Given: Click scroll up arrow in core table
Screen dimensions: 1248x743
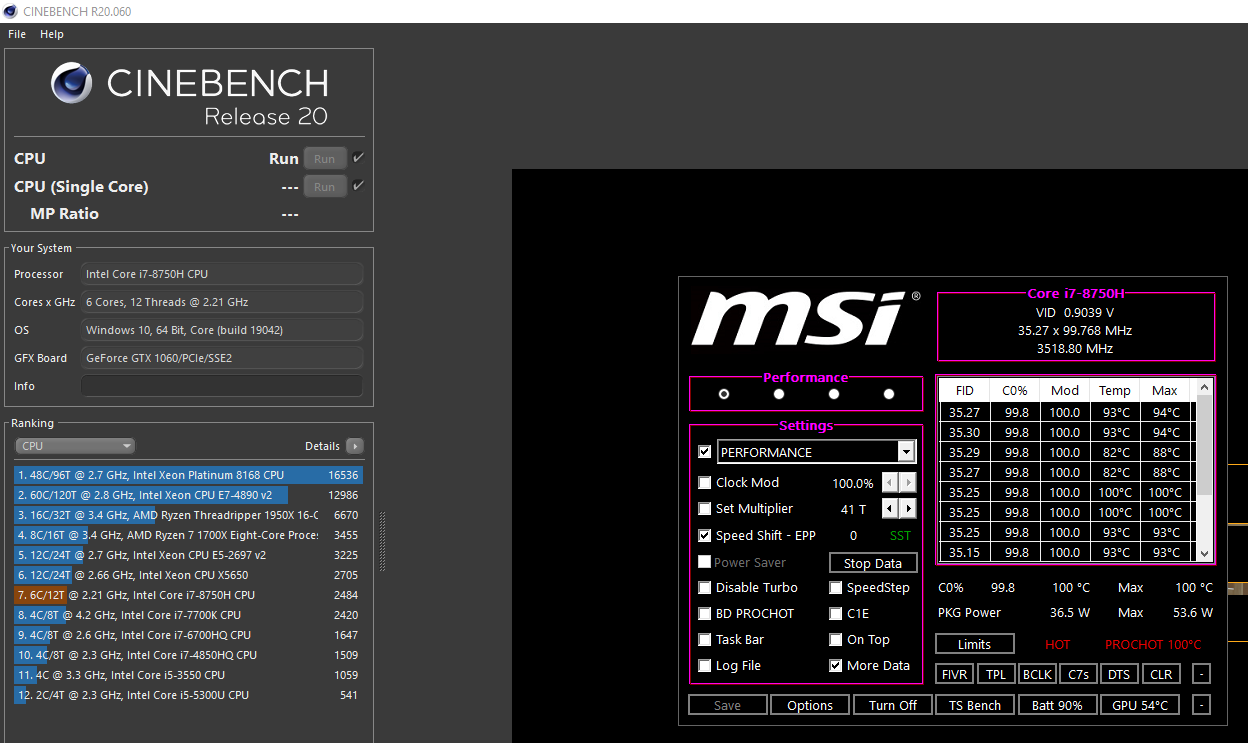Looking at the screenshot, I should tap(1204, 386).
